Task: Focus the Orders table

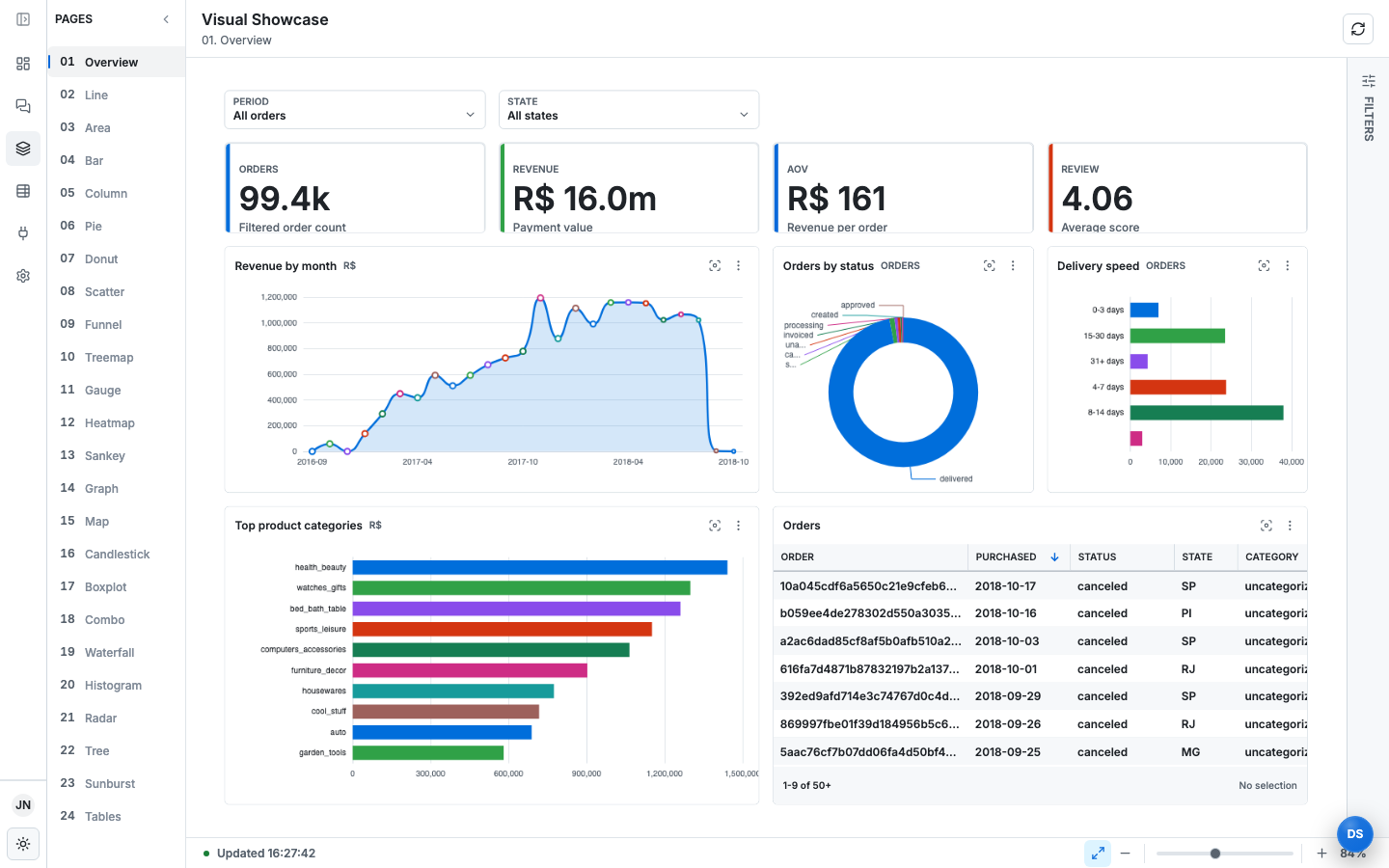Action: coord(1266,526)
